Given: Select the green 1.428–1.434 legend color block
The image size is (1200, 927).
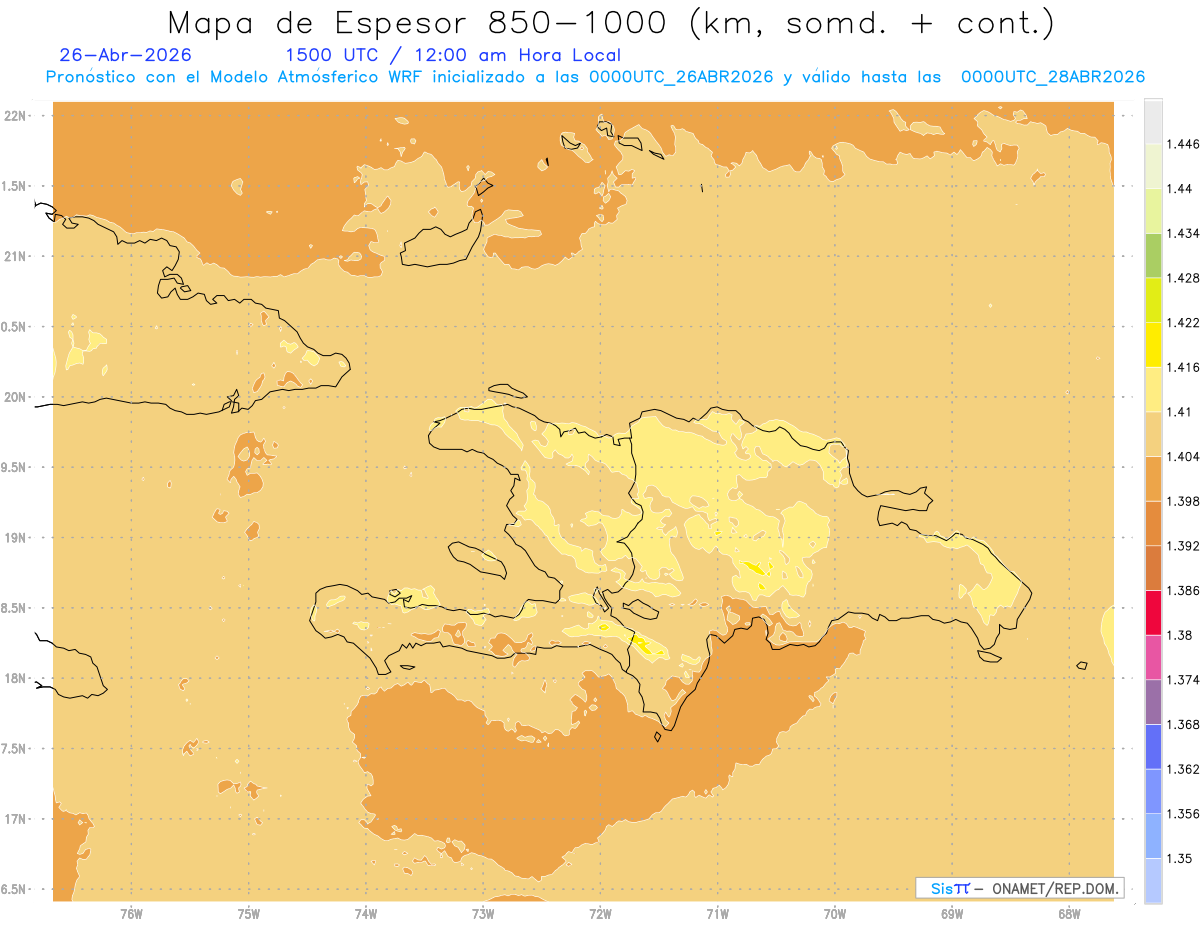Looking at the screenshot, I should tap(1153, 255).
